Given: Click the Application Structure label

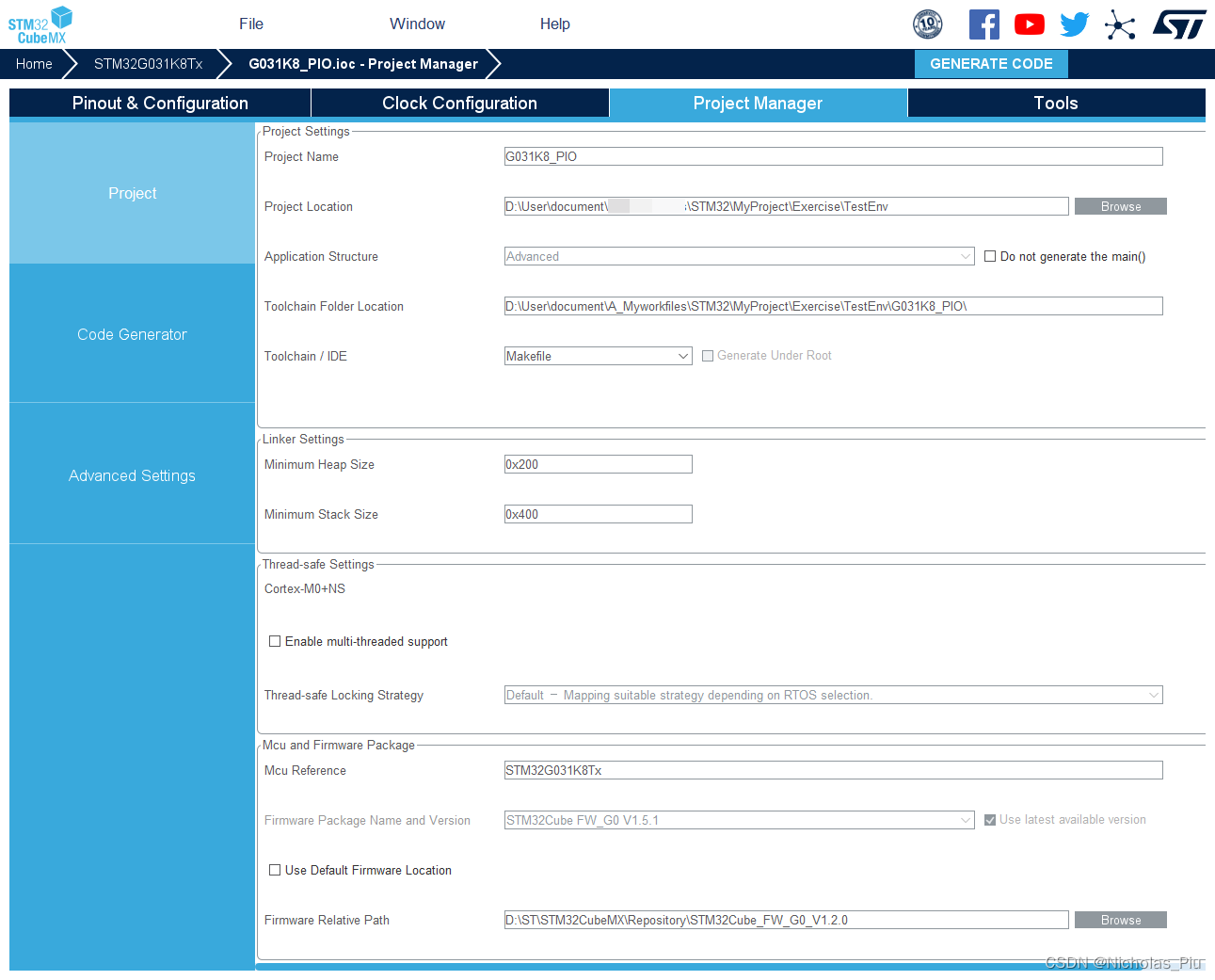Looking at the screenshot, I should pyautogui.click(x=321, y=256).
